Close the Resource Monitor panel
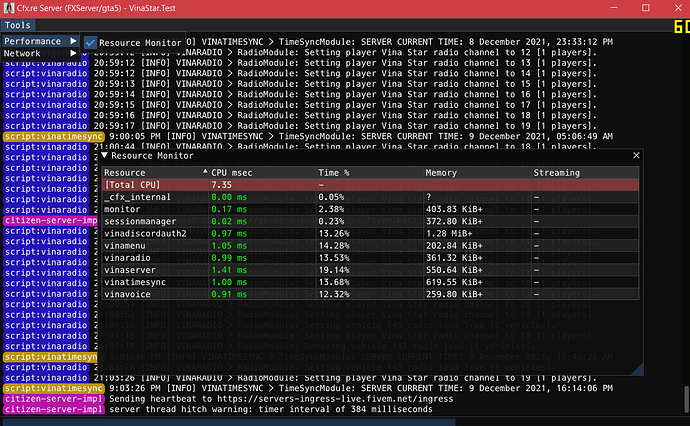Image resolution: width=690 pixels, height=426 pixels. click(636, 155)
